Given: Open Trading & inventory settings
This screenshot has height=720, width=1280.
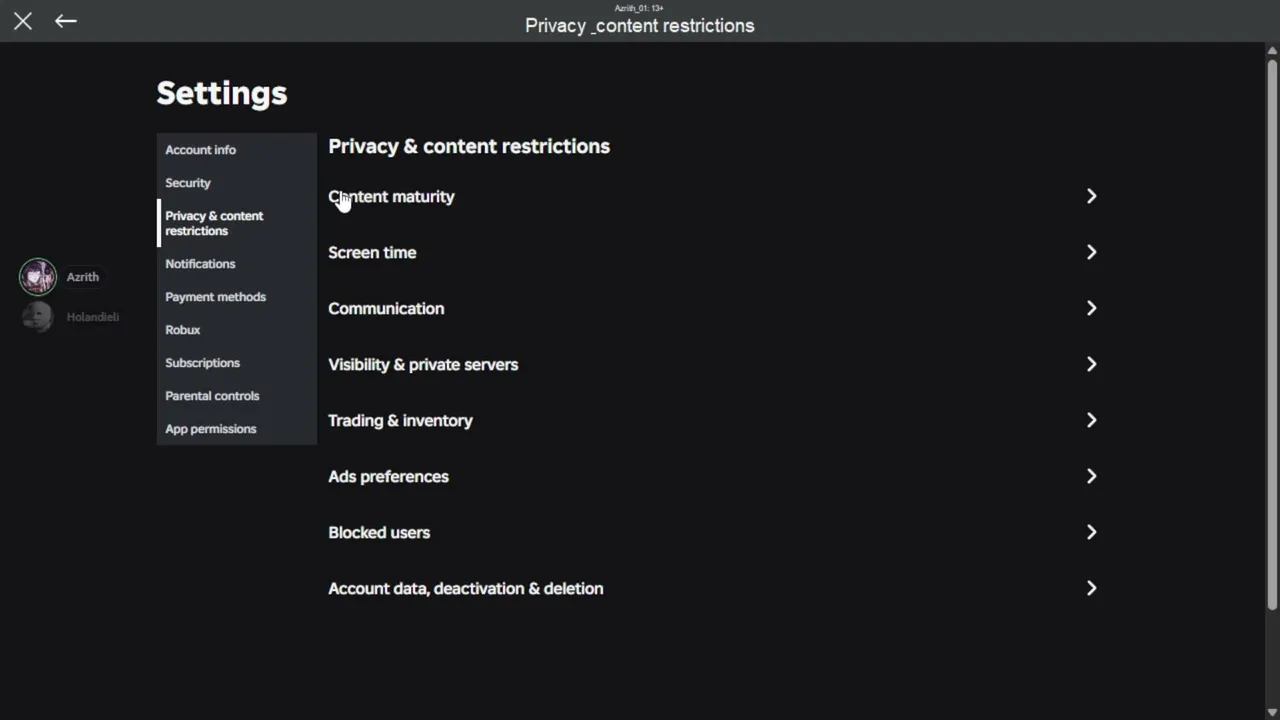Looking at the screenshot, I should tap(714, 421).
